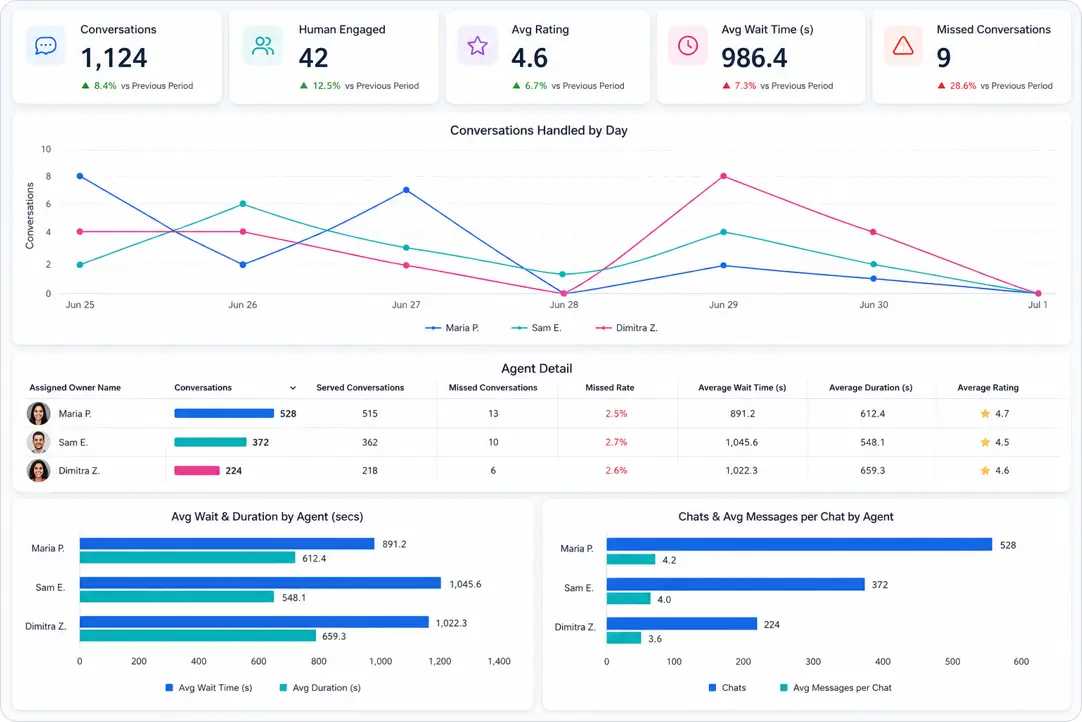Click Maria P.'s Jun 25 data point
Screen dimensions: 1082x722
point(80,177)
